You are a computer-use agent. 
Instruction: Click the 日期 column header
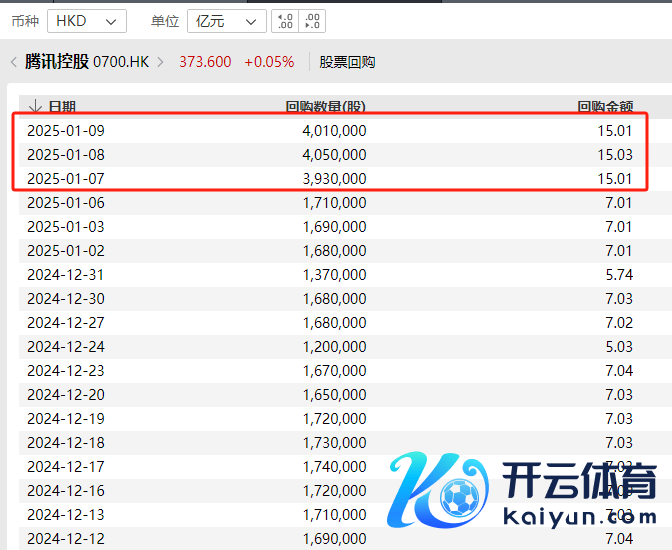tap(62, 106)
